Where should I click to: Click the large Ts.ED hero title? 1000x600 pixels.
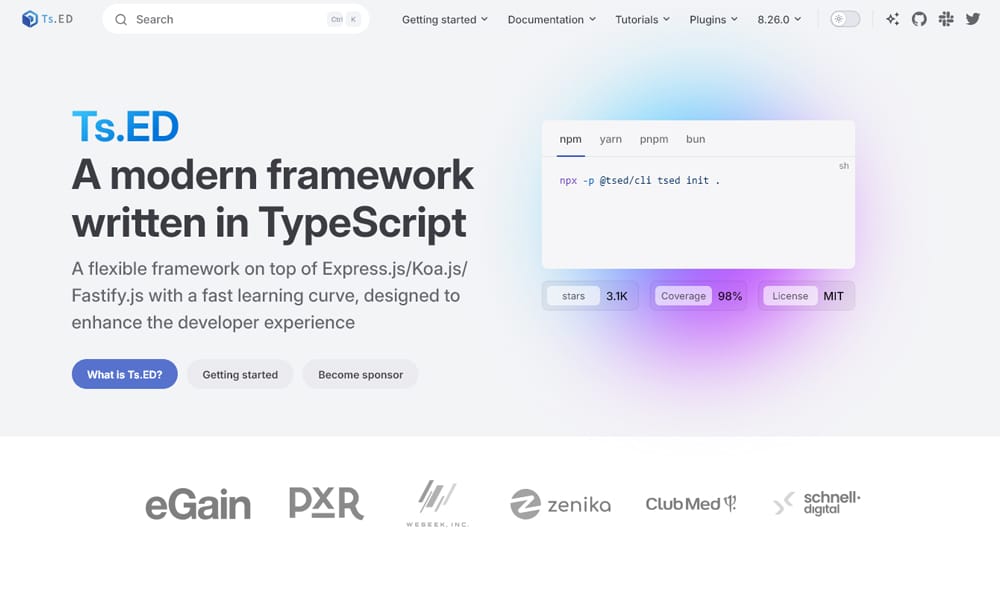click(x=125, y=126)
